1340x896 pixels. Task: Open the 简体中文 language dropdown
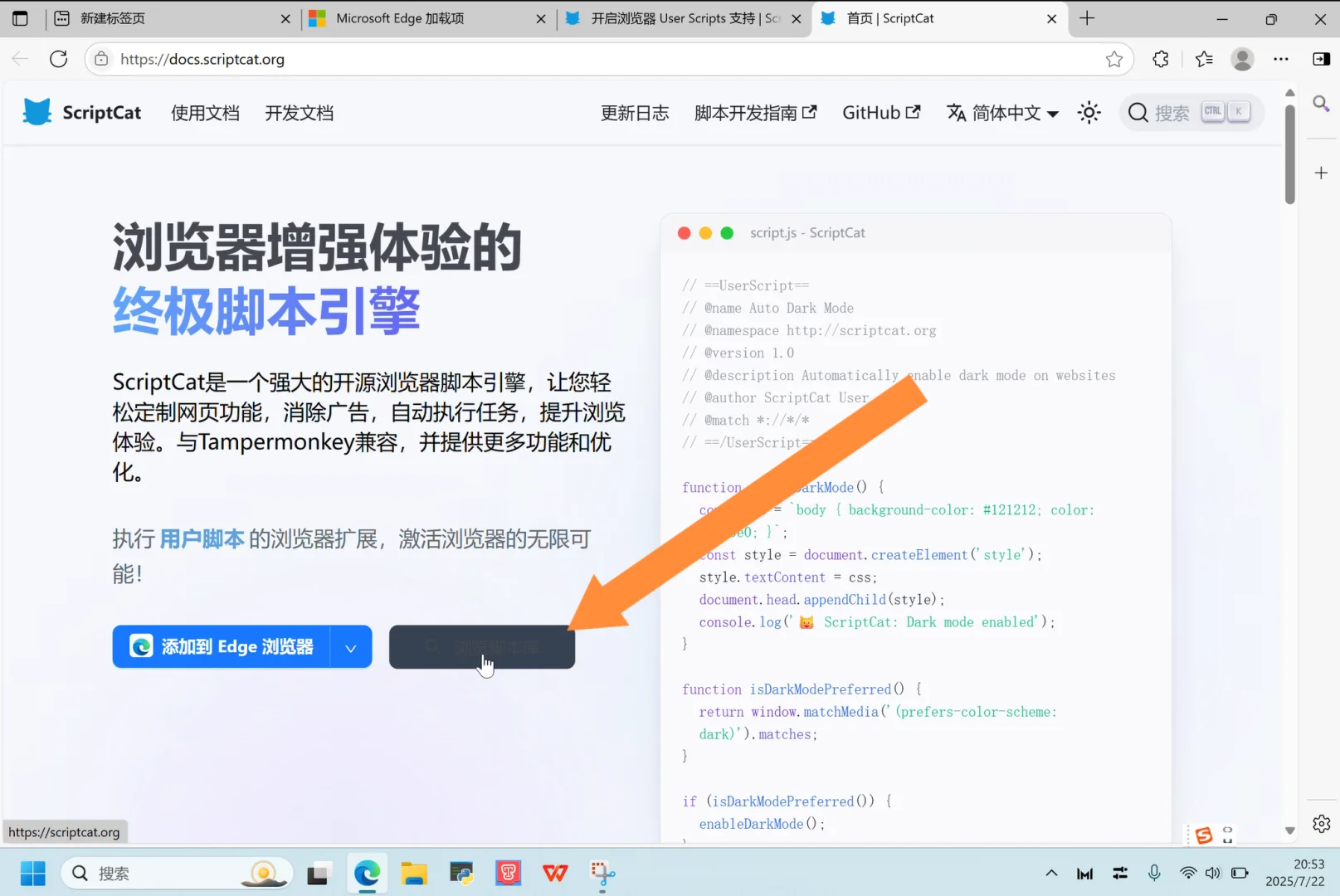coord(1001,113)
